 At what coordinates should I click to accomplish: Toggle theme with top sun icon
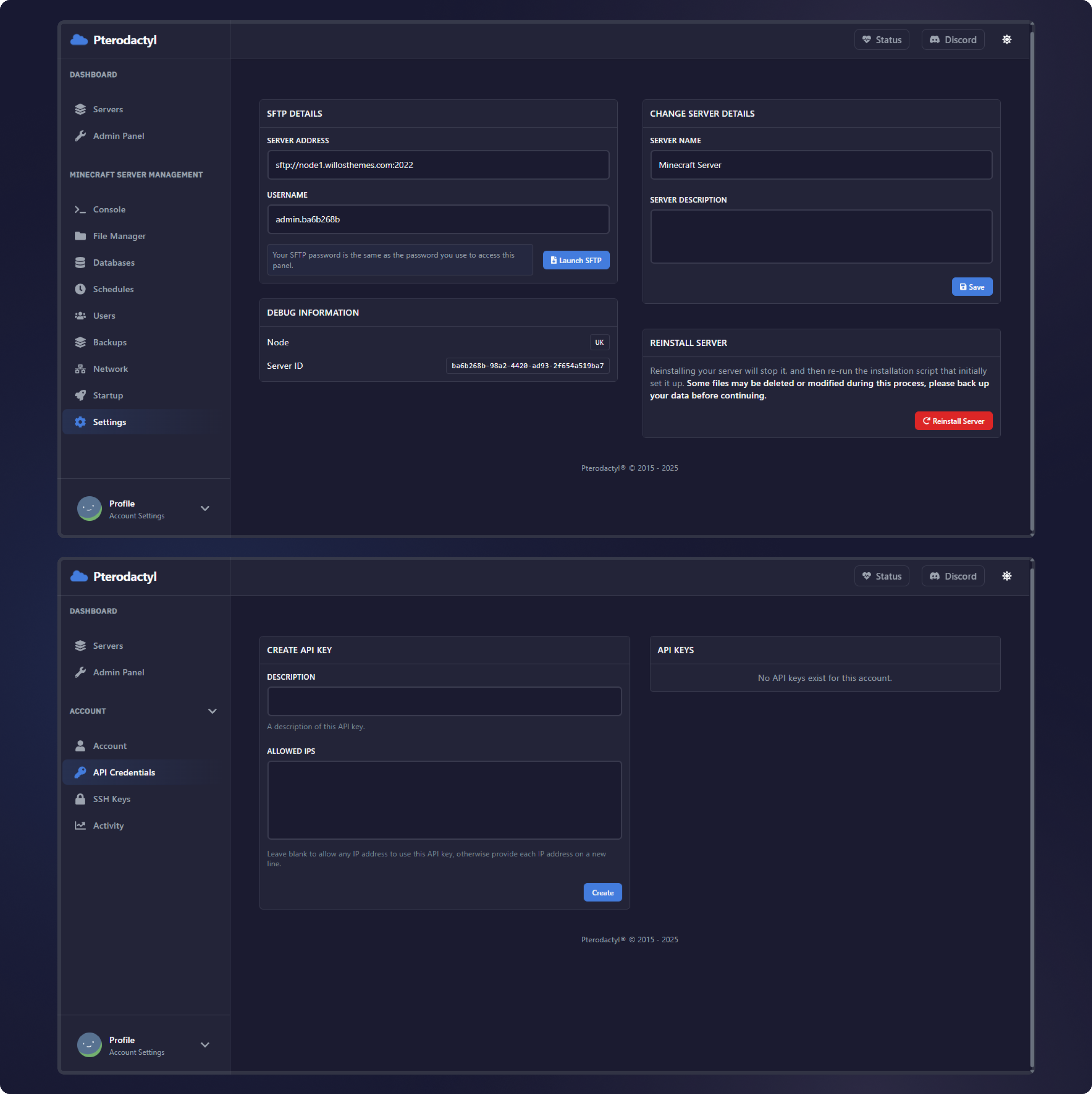pyautogui.click(x=1007, y=40)
